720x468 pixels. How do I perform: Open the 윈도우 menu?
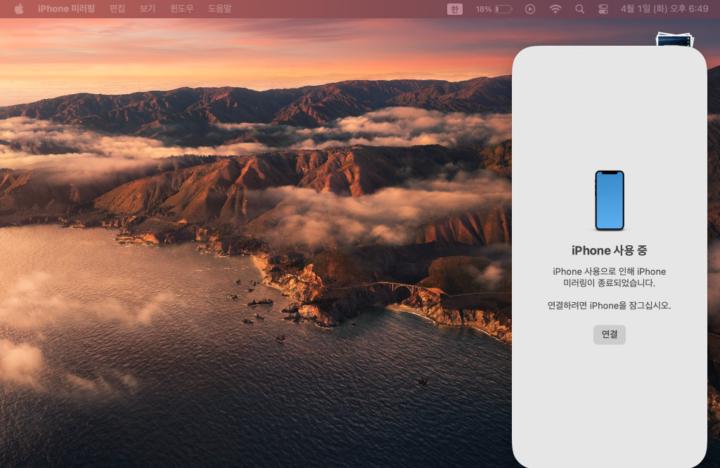click(181, 9)
